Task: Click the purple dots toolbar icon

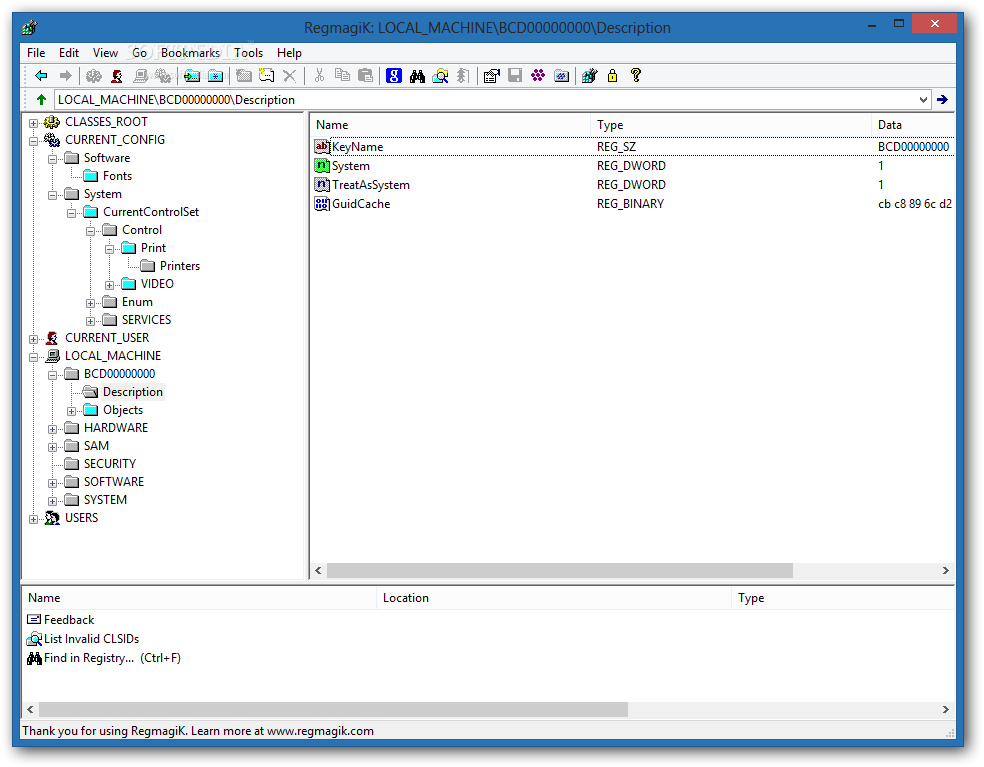Action: pyautogui.click(x=538, y=76)
